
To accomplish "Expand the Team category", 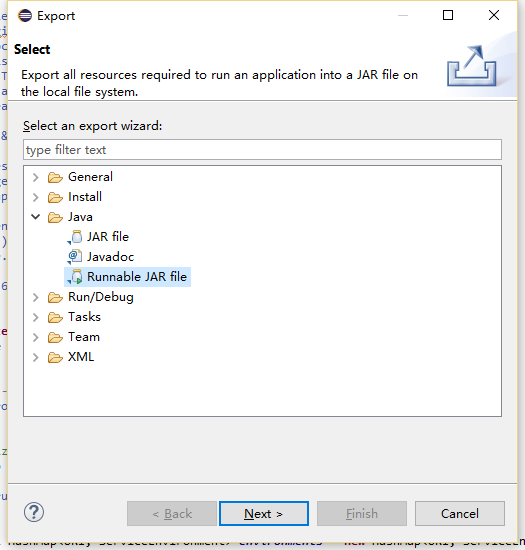I will [x=35, y=337].
